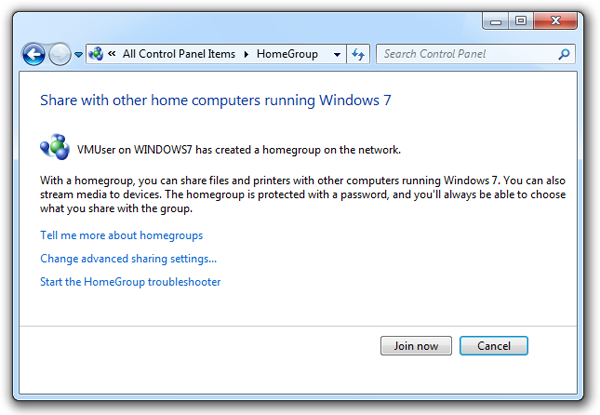Click the Join now button

[416, 346]
